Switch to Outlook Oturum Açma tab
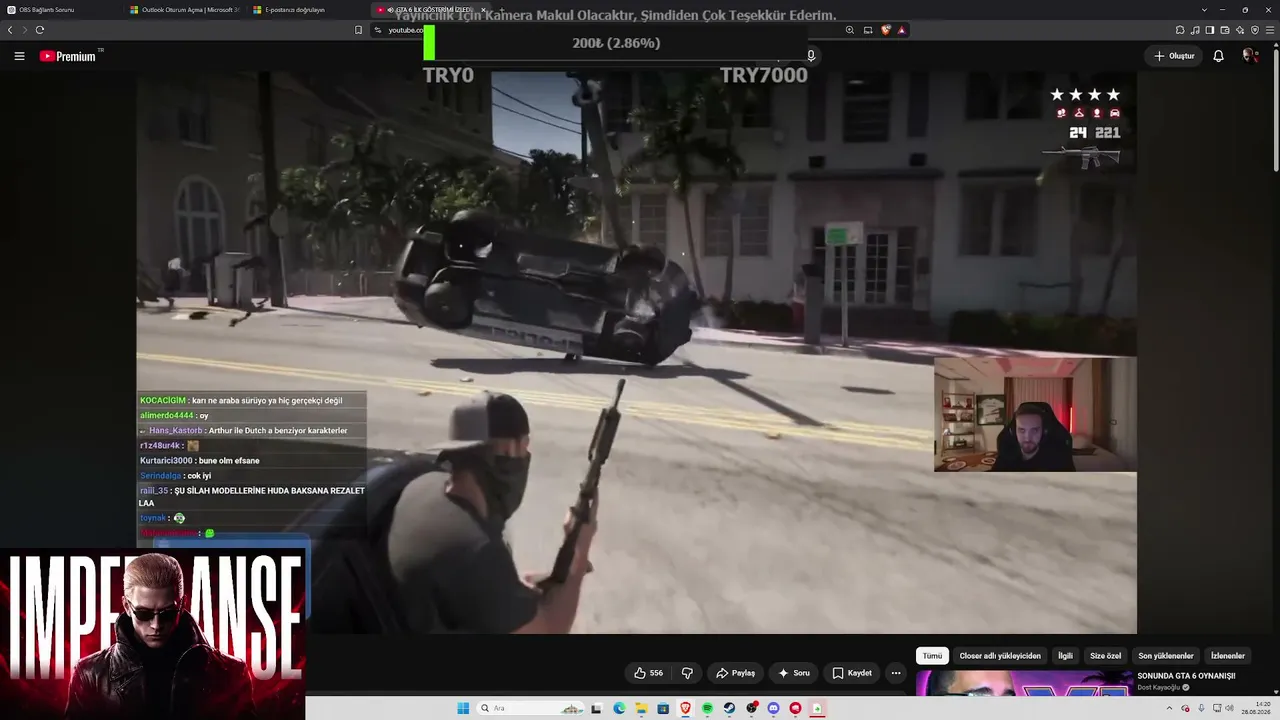The width and height of the screenshot is (1280, 720). tap(185, 10)
